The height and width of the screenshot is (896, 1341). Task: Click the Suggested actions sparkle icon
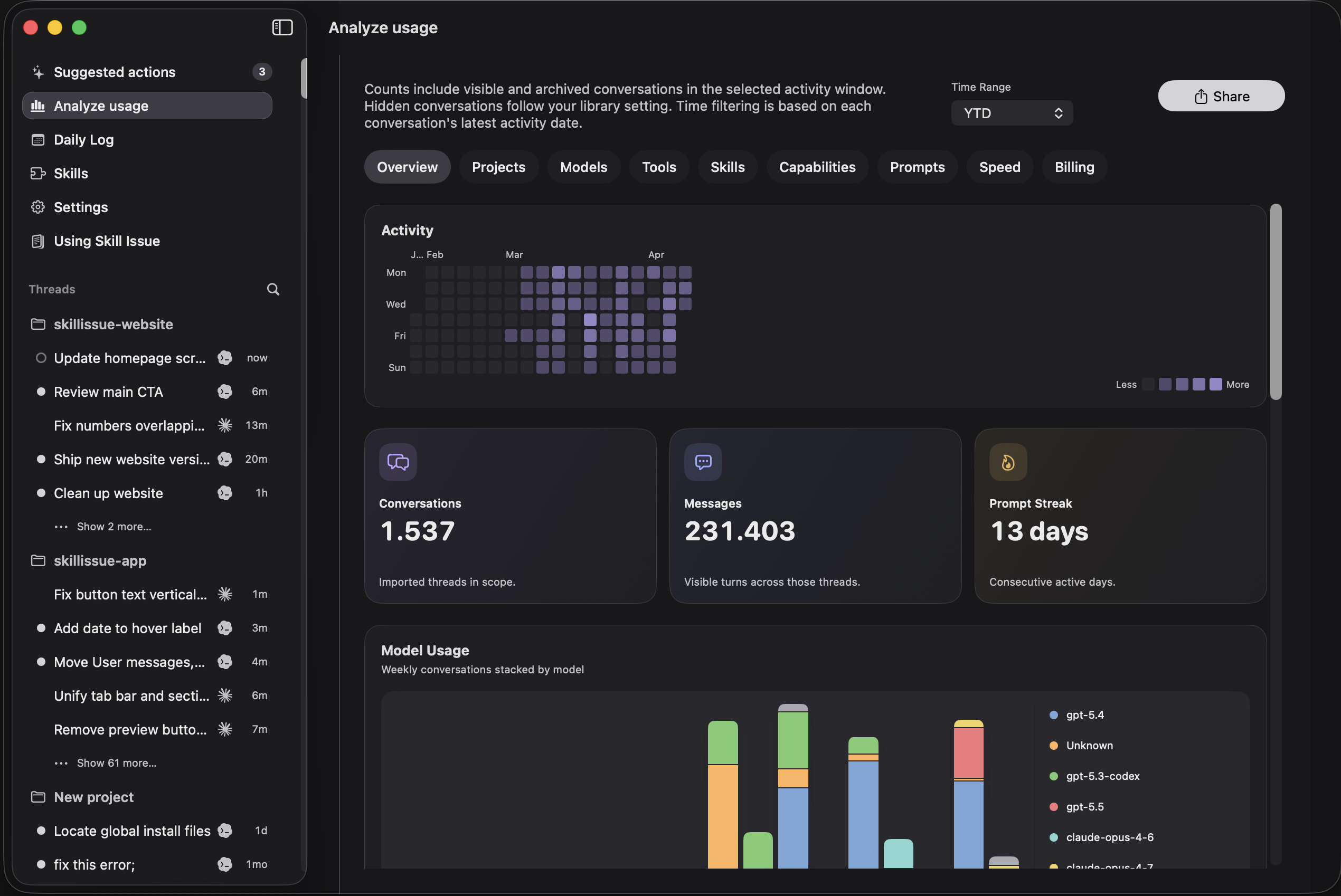(37, 72)
